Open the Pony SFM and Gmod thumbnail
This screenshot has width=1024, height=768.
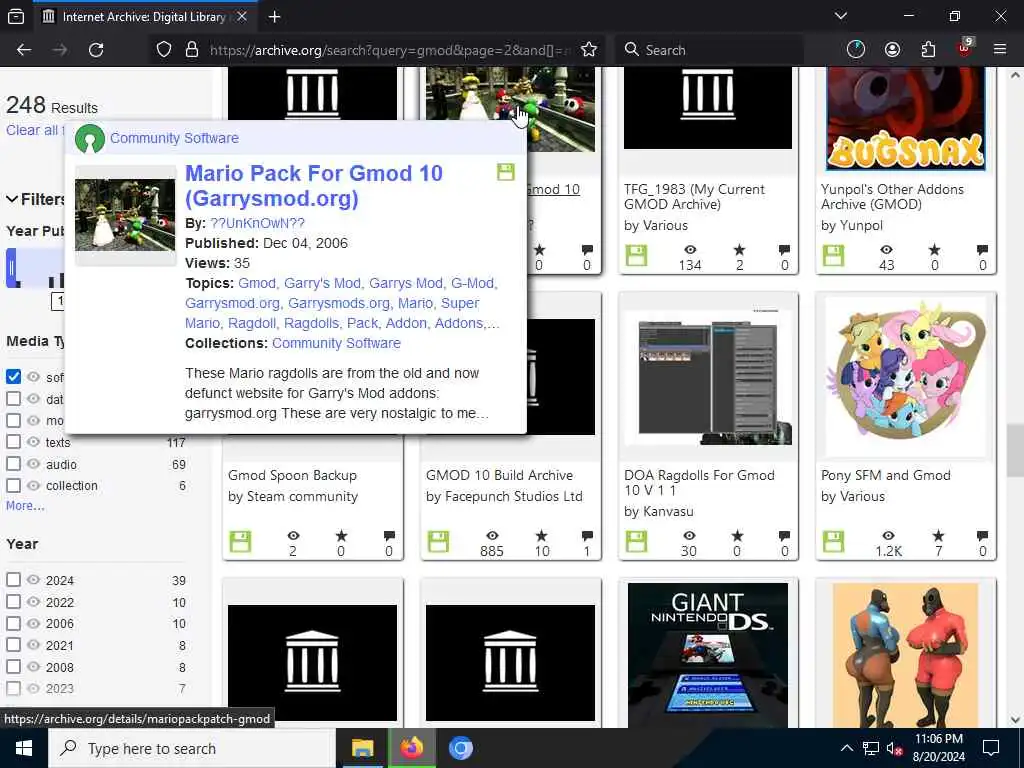coord(906,377)
